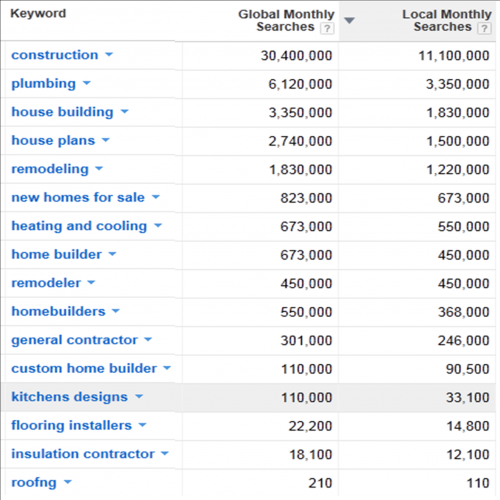This screenshot has width=500, height=500.
Task: Click the 14,800 local searches cell
Action: [468, 426]
